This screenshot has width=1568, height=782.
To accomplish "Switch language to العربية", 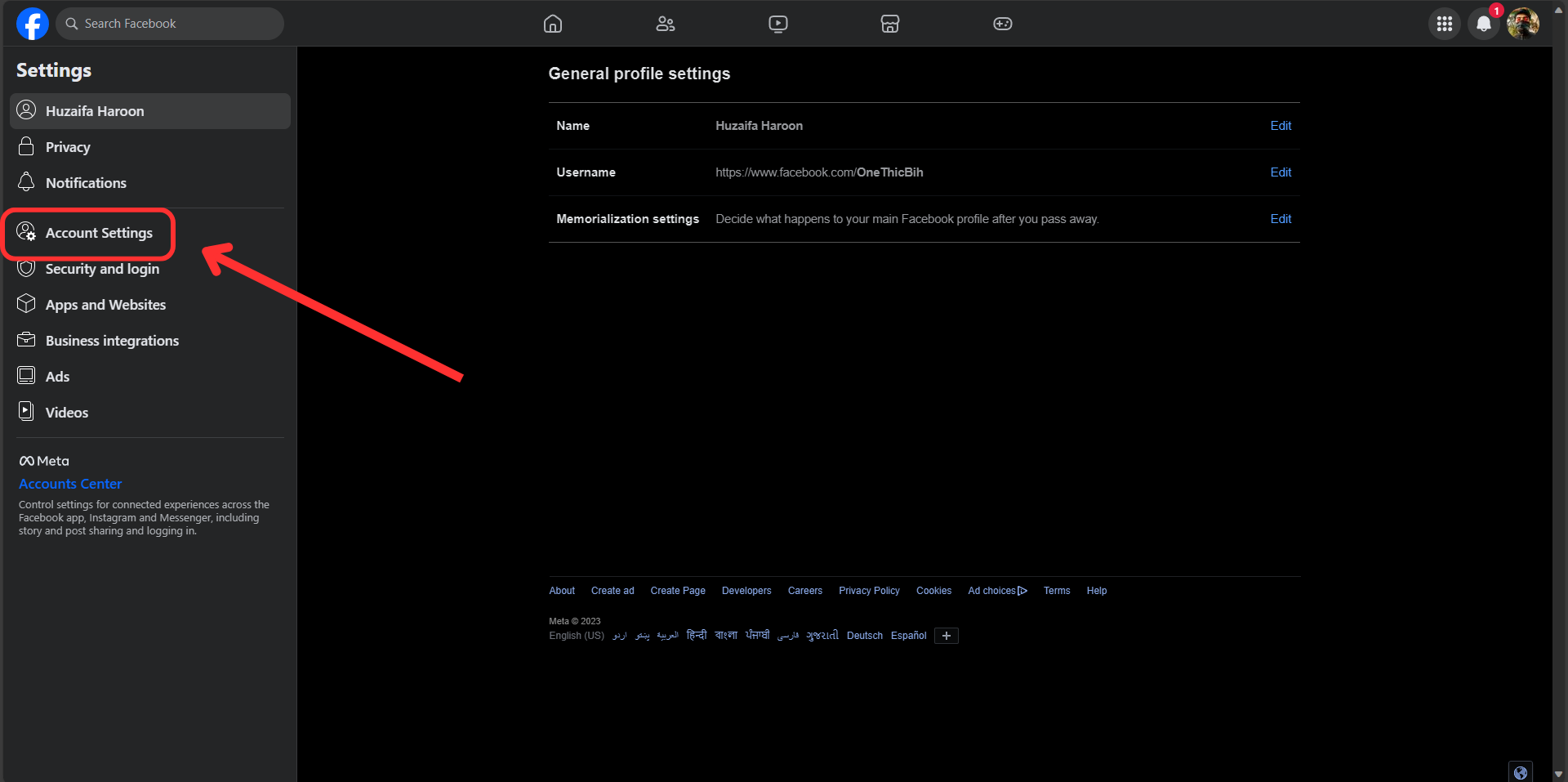I will coord(667,636).
